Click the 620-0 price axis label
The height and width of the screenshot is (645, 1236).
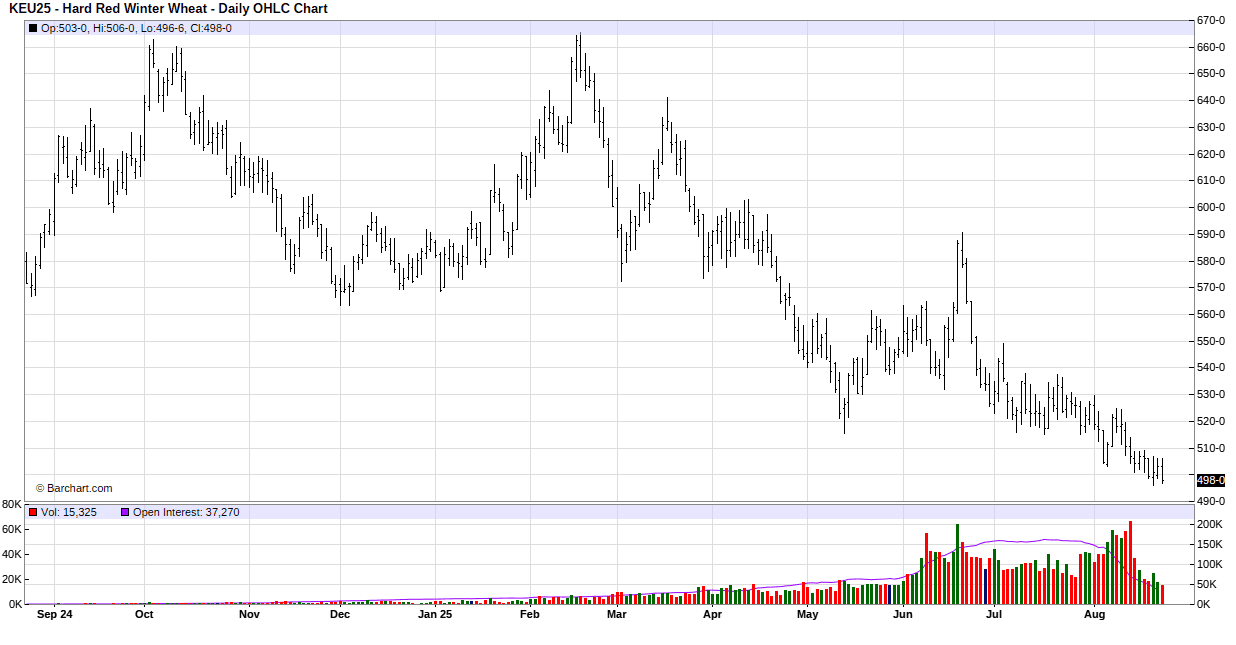tap(1212, 154)
